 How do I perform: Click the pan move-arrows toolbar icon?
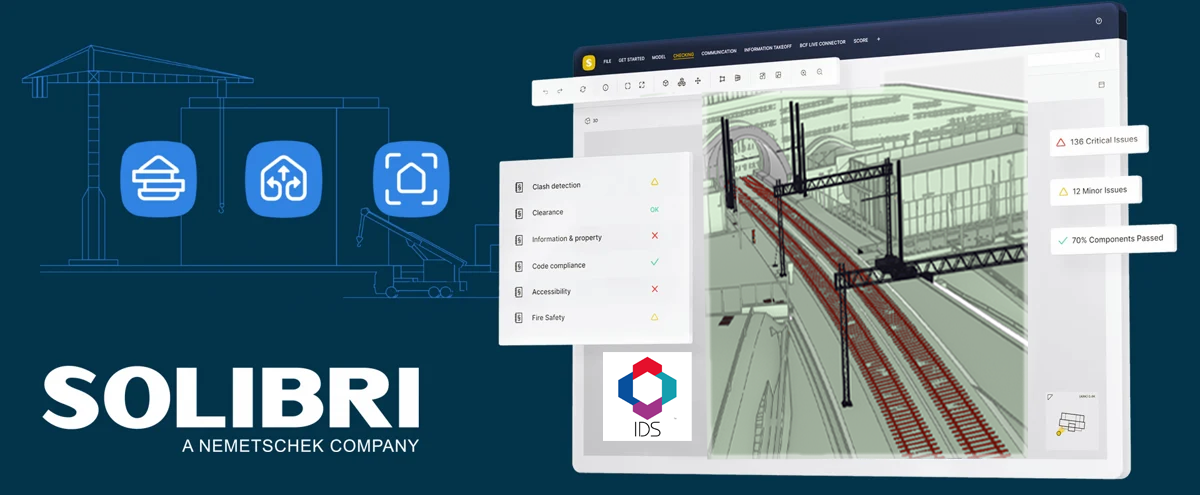coord(698,80)
